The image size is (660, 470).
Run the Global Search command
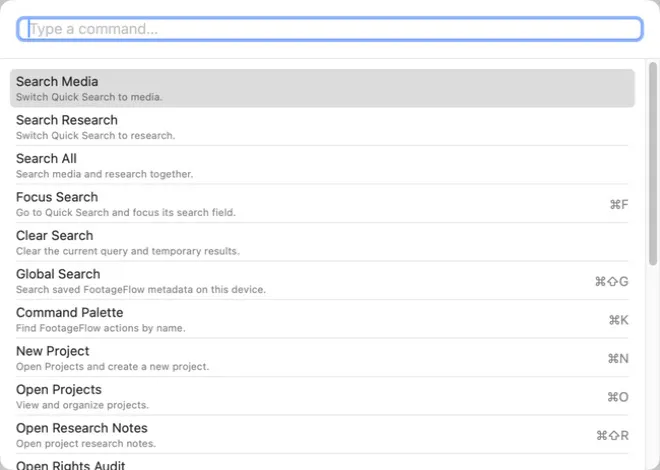coord(322,281)
